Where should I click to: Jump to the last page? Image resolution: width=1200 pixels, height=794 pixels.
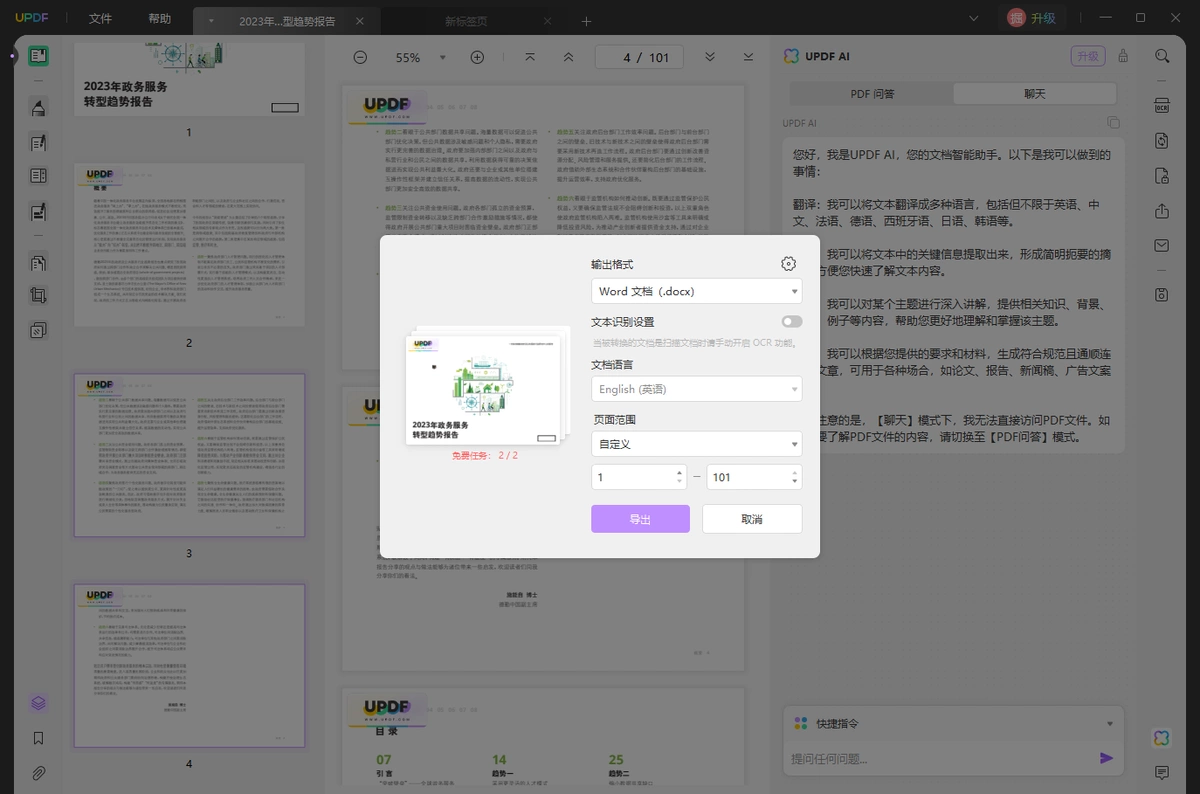coord(747,57)
